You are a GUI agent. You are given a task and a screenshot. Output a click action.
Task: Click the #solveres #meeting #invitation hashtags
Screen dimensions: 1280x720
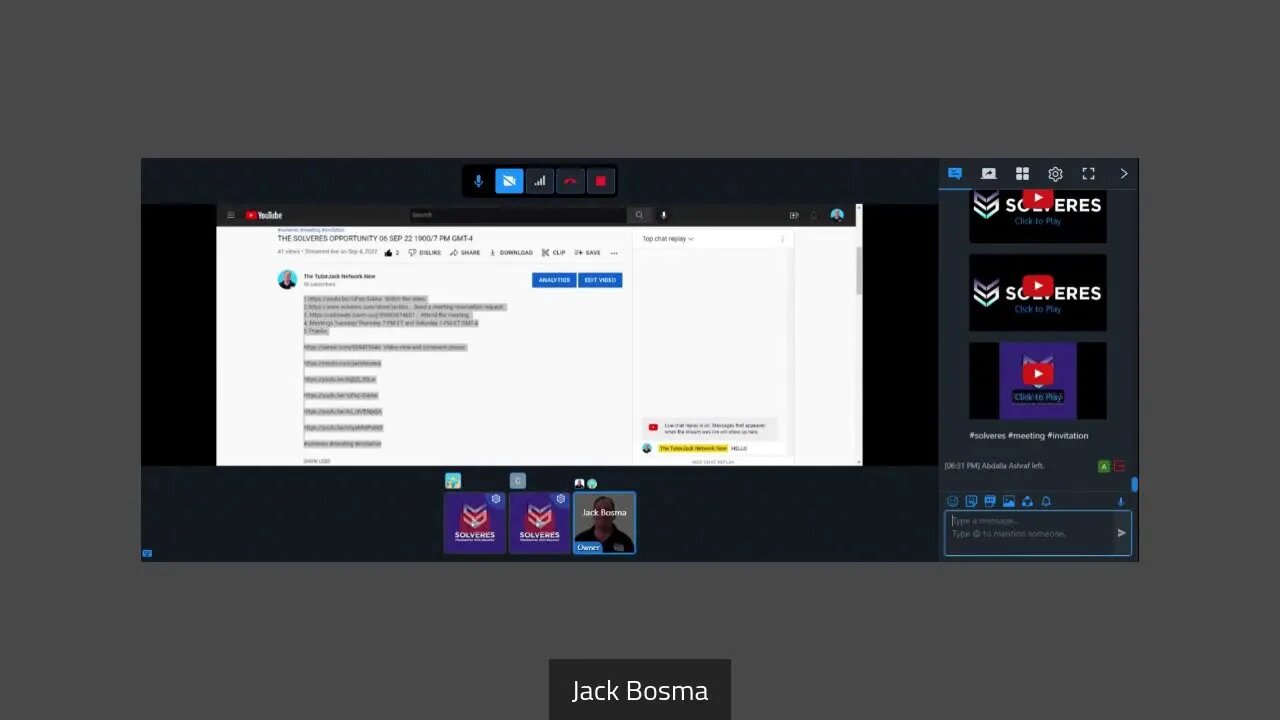point(1029,436)
